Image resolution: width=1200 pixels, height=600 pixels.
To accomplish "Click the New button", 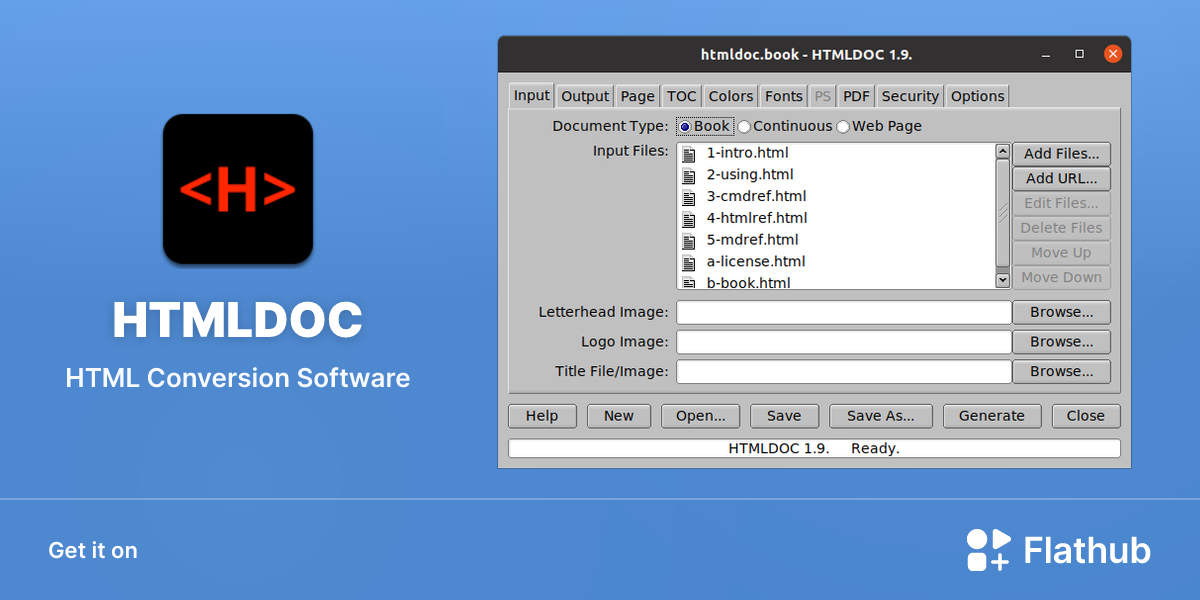I will tap(619, 416).
